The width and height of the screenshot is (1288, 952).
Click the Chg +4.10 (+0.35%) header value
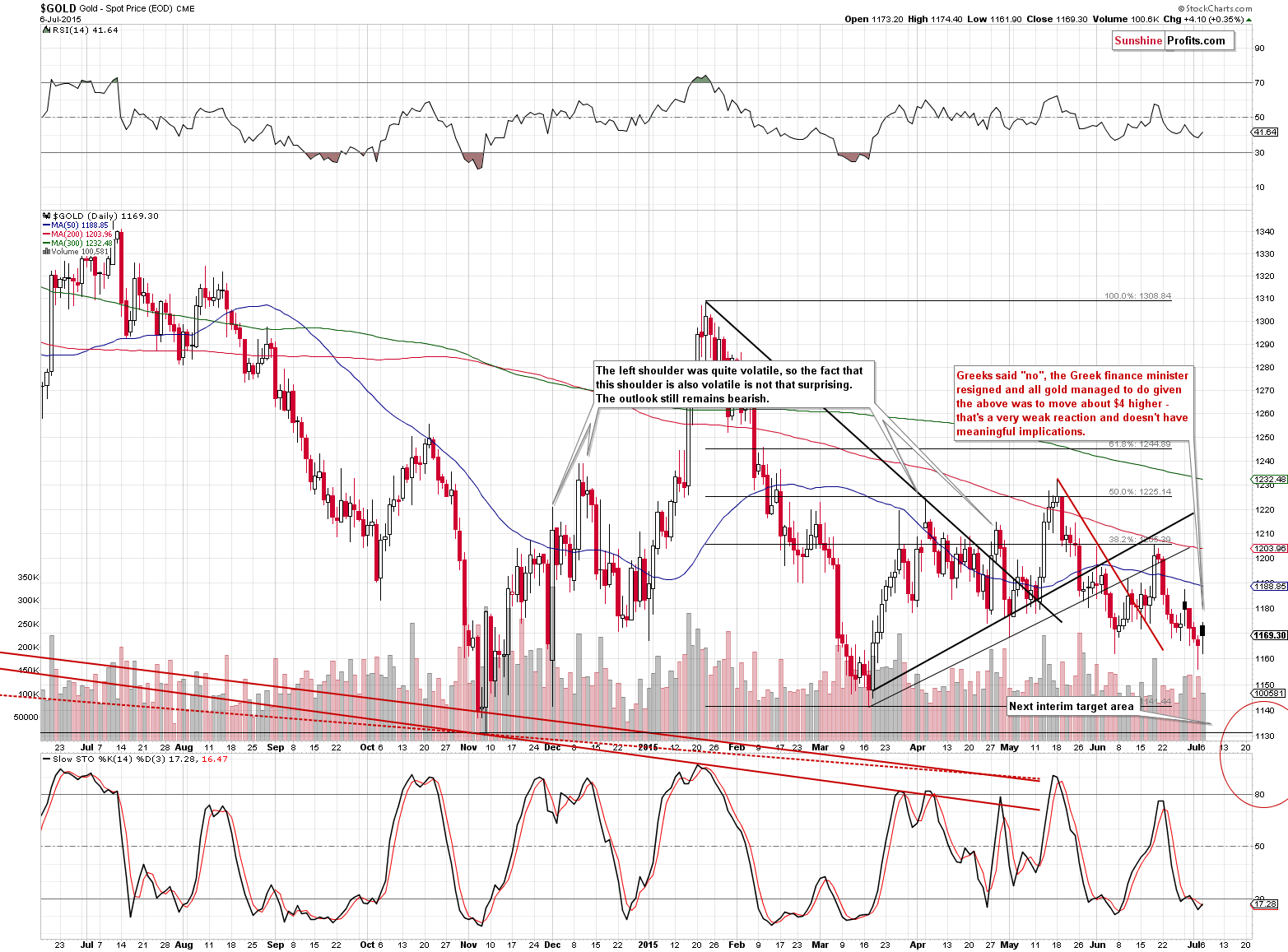pos(1207,19)
